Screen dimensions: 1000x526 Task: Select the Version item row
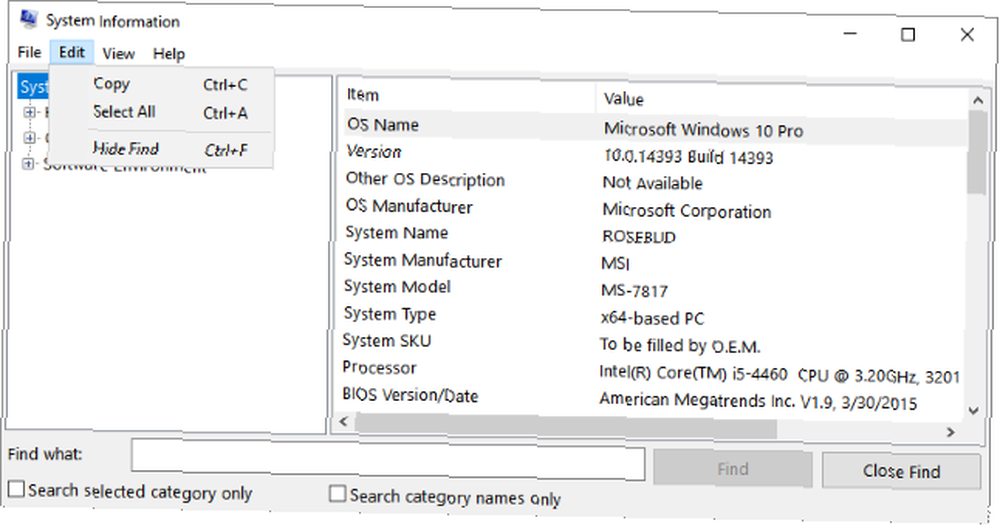pos(656,154)
